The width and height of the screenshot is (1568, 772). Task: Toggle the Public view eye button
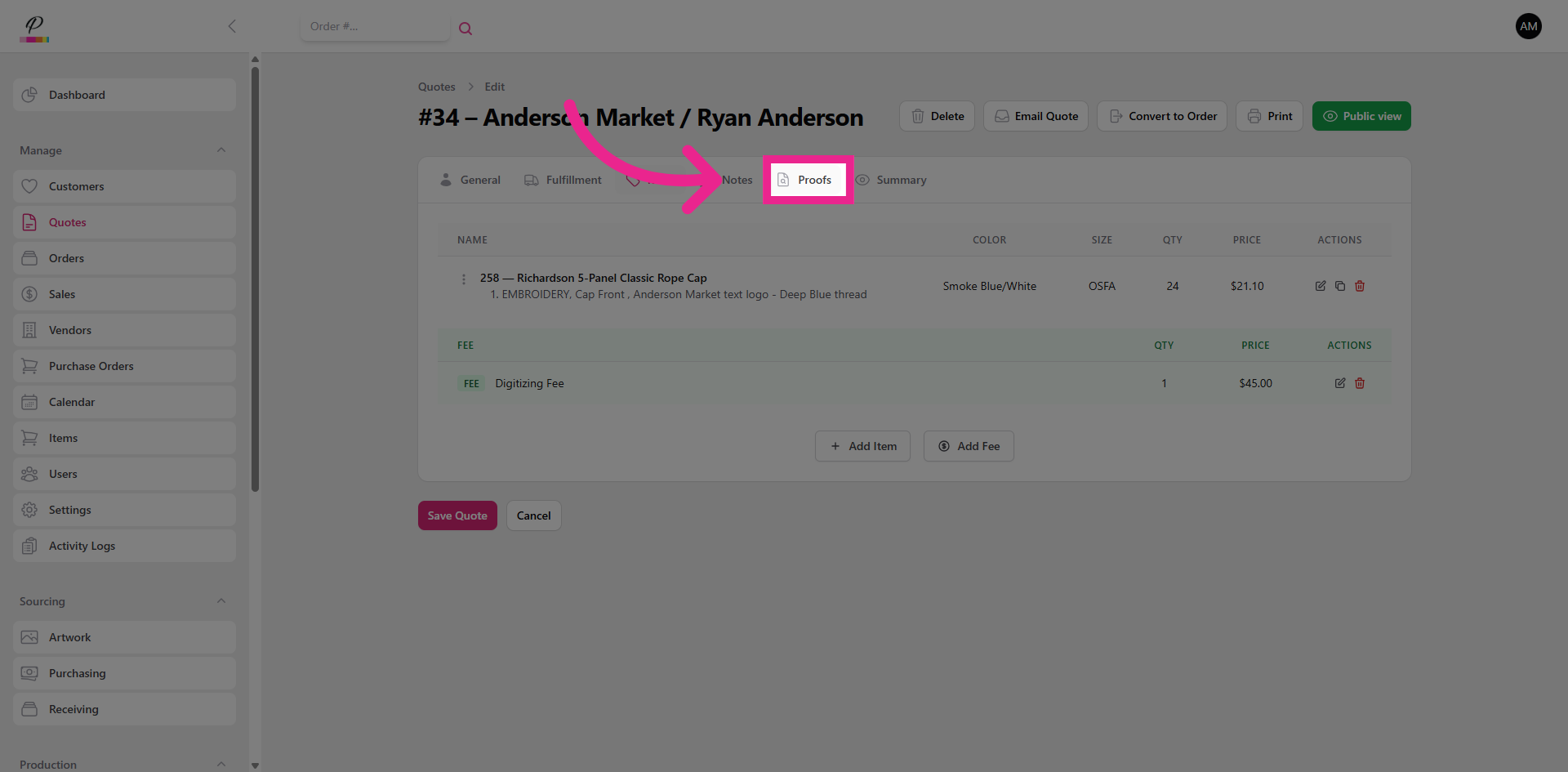coord(1361,116)
